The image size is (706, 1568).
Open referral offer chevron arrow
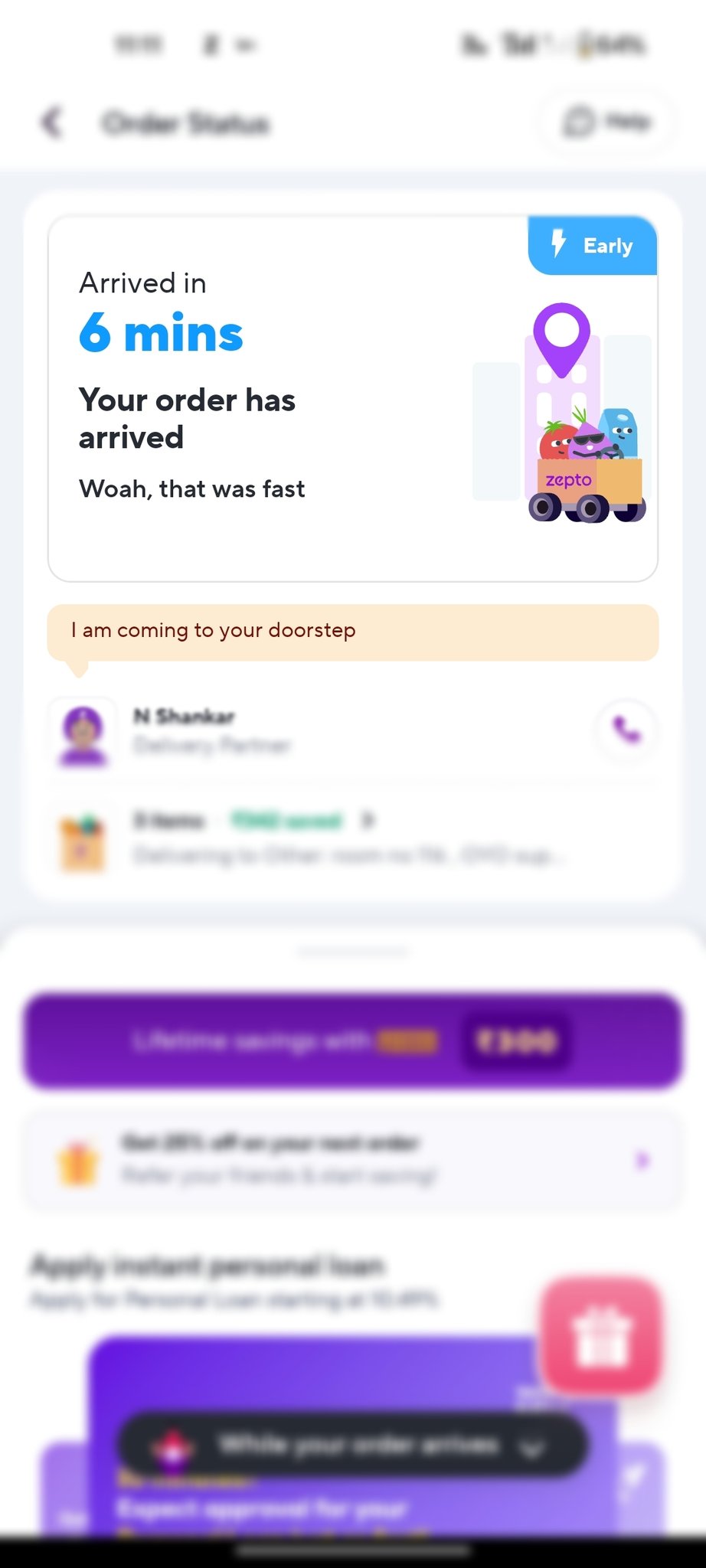coord(642,1161)
